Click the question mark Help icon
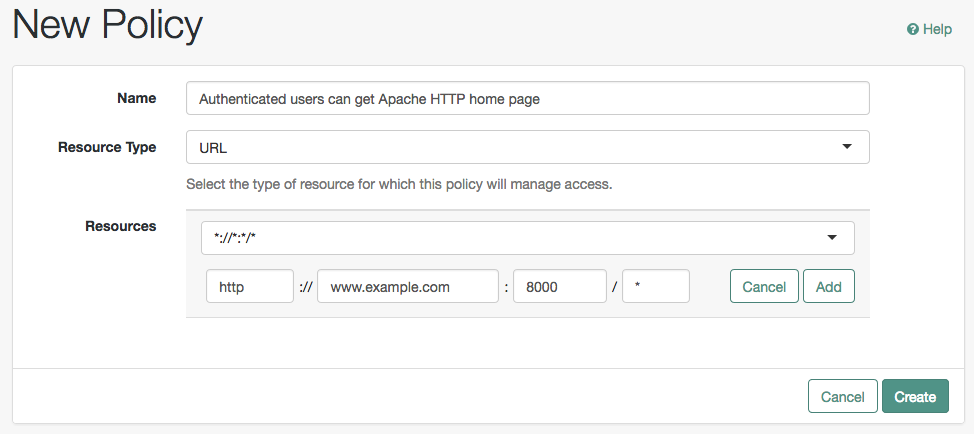This screenshot has width=974, height=434. (x=913, y=29)
